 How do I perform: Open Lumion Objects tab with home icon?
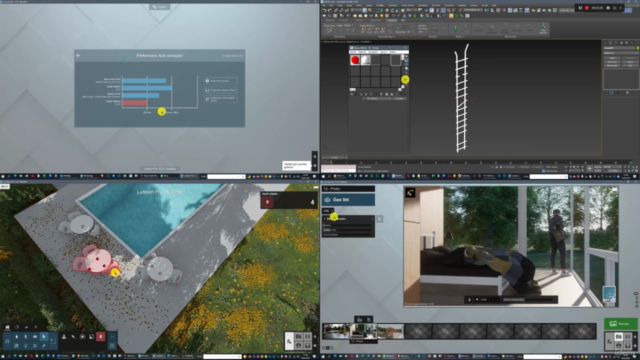[7, 327]
